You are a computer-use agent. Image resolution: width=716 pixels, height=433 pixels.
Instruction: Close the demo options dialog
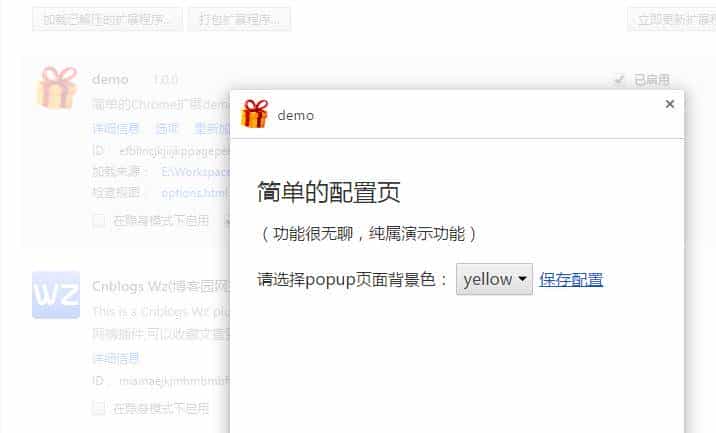(669, 104)
